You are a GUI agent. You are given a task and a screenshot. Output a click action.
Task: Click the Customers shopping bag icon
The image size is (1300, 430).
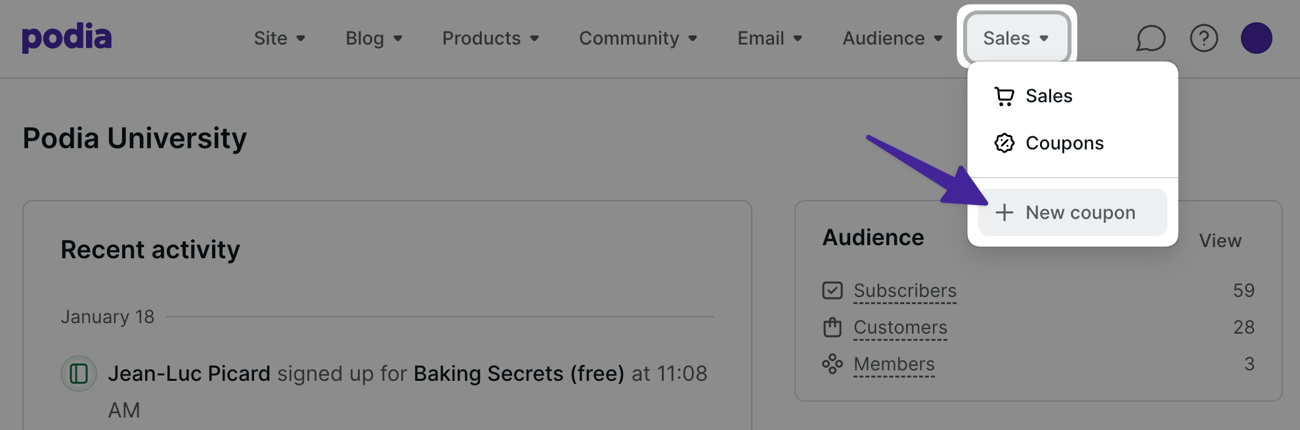(832, 327)
